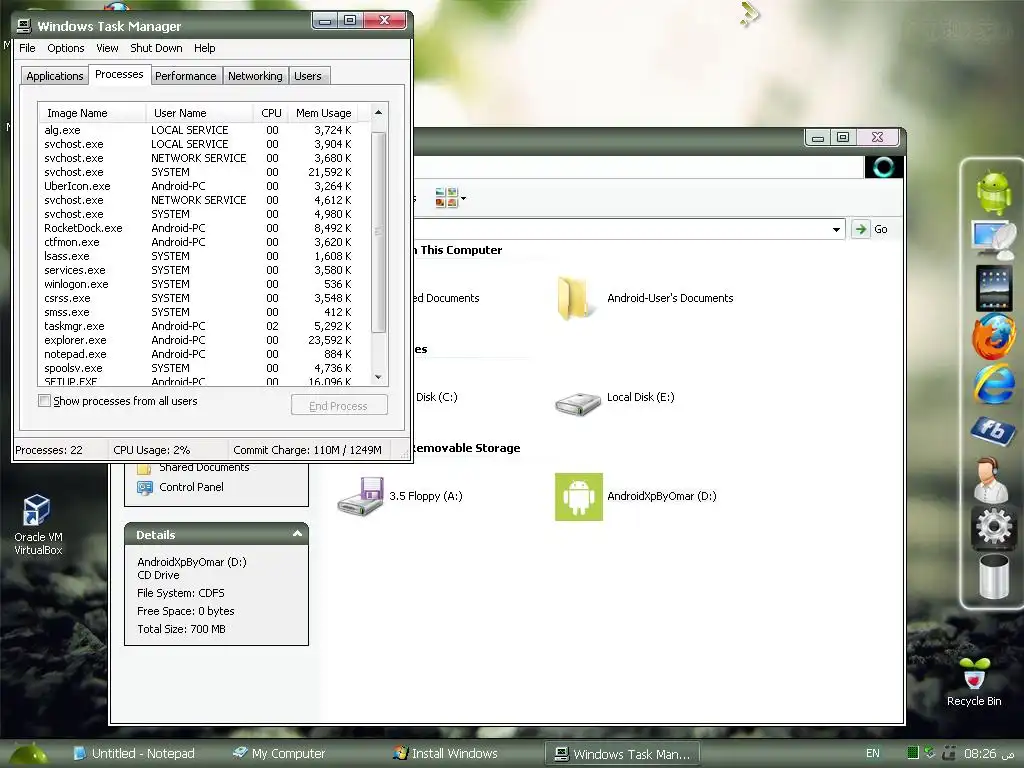The width and height of the screenshot is (1024, 768).
Task: Click process list scroll up arrow
Action: click(x=378, y=112)
